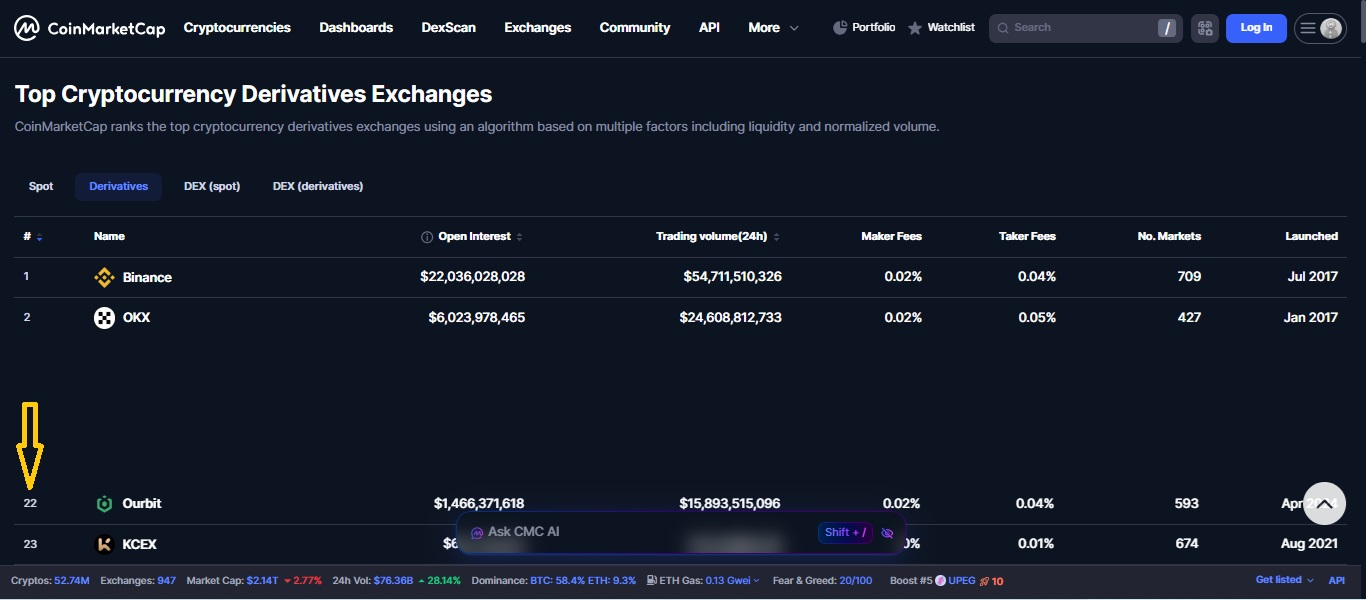Hide the Ask CMC AI bar
The width and height of the screenshot is (1366, 600).
point(887,533)
